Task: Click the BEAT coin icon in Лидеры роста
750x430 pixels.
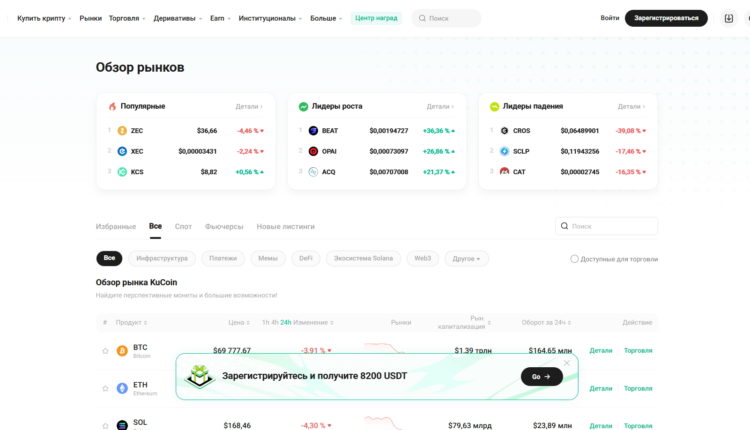Action: [313, 131]
